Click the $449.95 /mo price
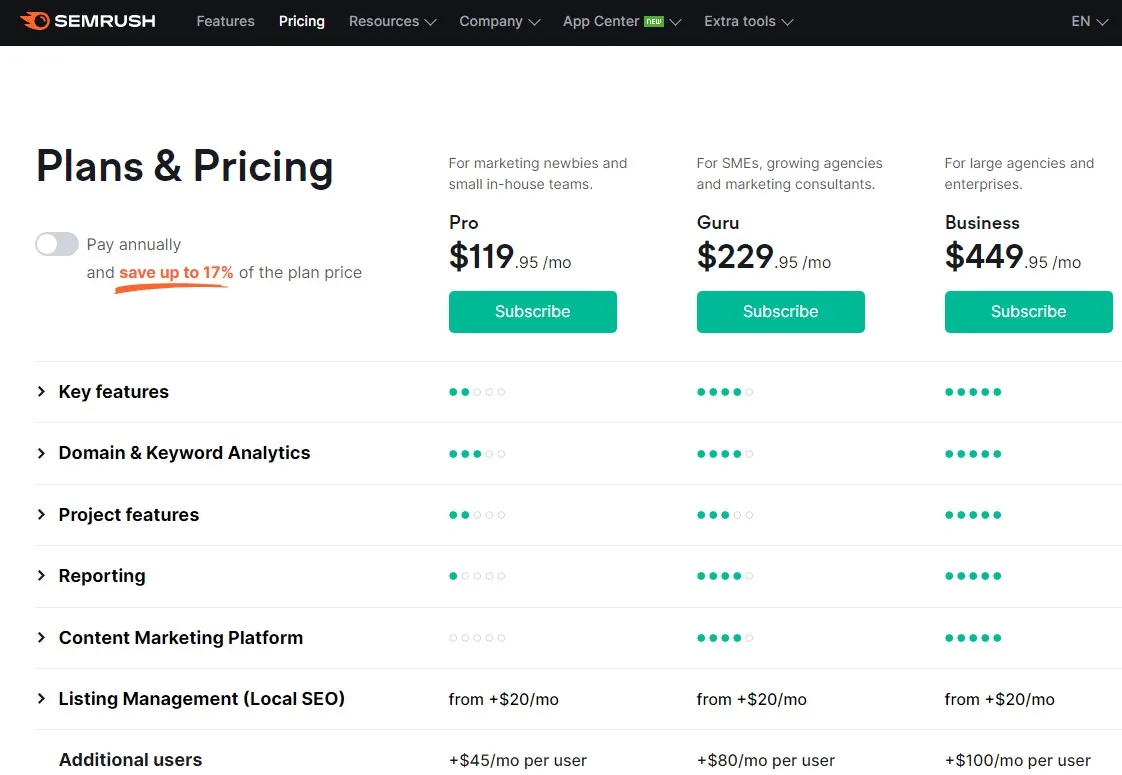Viewport: 1122px width, 775px height. click(x=1013, y=256)
